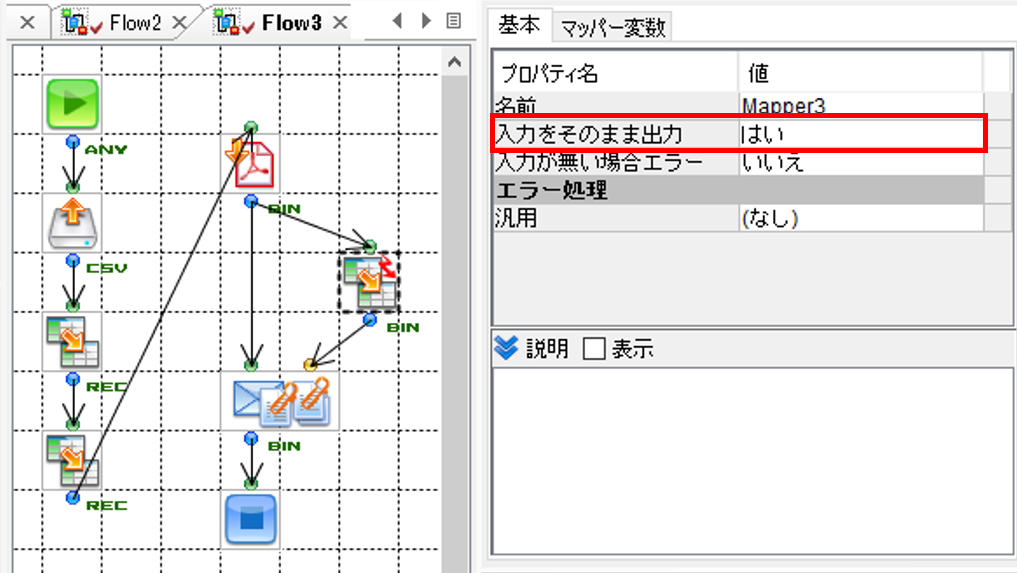Screen dimensions: 1017x573
Task: Select the PDF component icon
Action: (x=253, y=162)
